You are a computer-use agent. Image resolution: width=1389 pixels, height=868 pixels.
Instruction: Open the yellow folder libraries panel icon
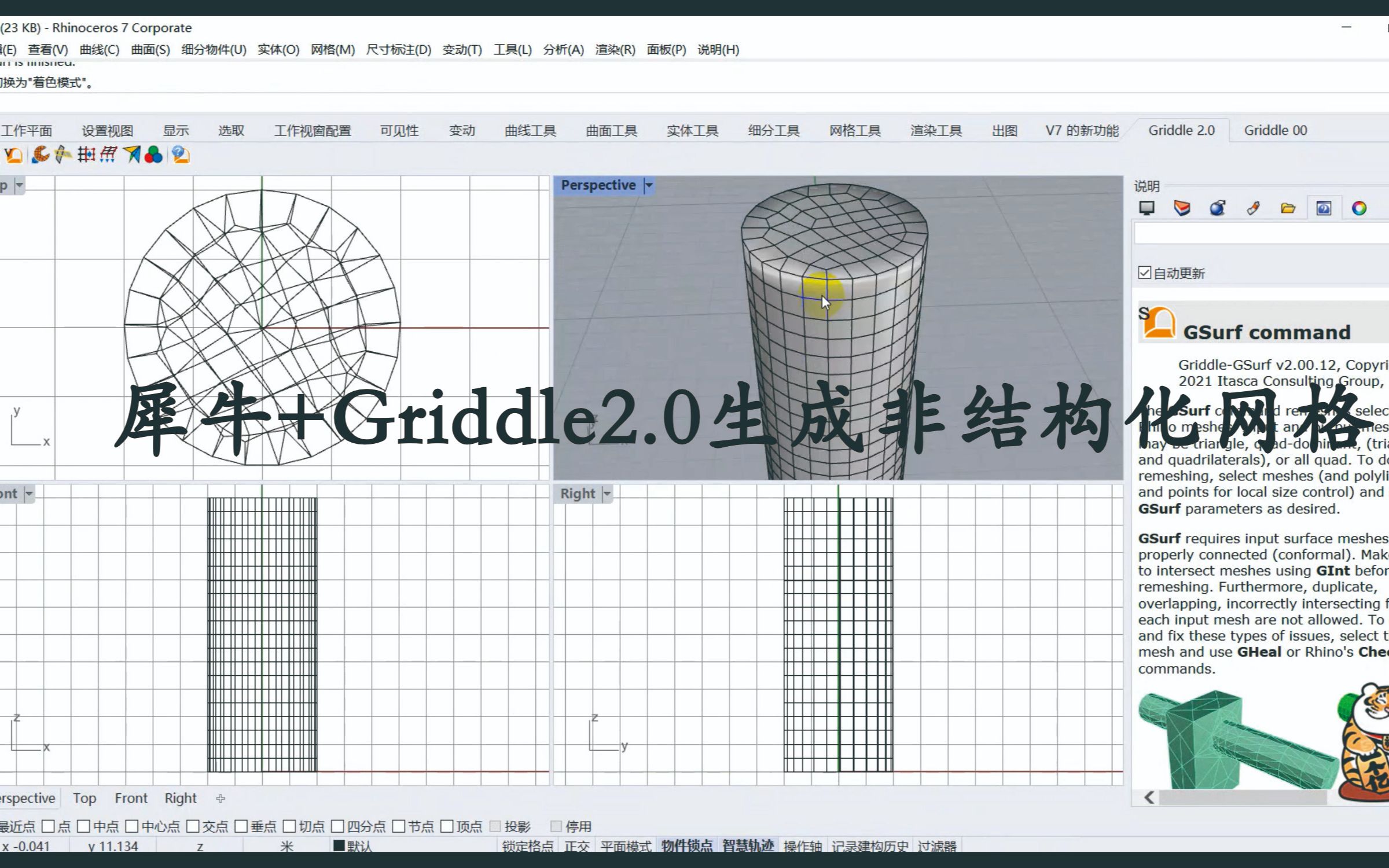[1288, 208]
